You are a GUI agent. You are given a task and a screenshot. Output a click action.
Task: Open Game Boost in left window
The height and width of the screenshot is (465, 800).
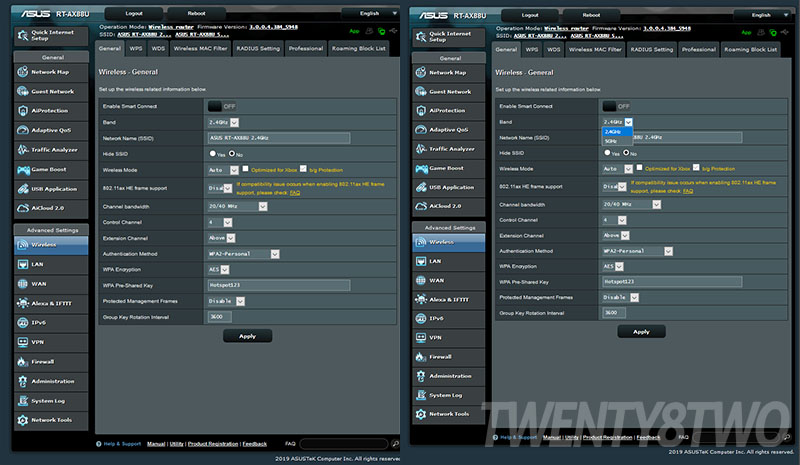point(51,169)
